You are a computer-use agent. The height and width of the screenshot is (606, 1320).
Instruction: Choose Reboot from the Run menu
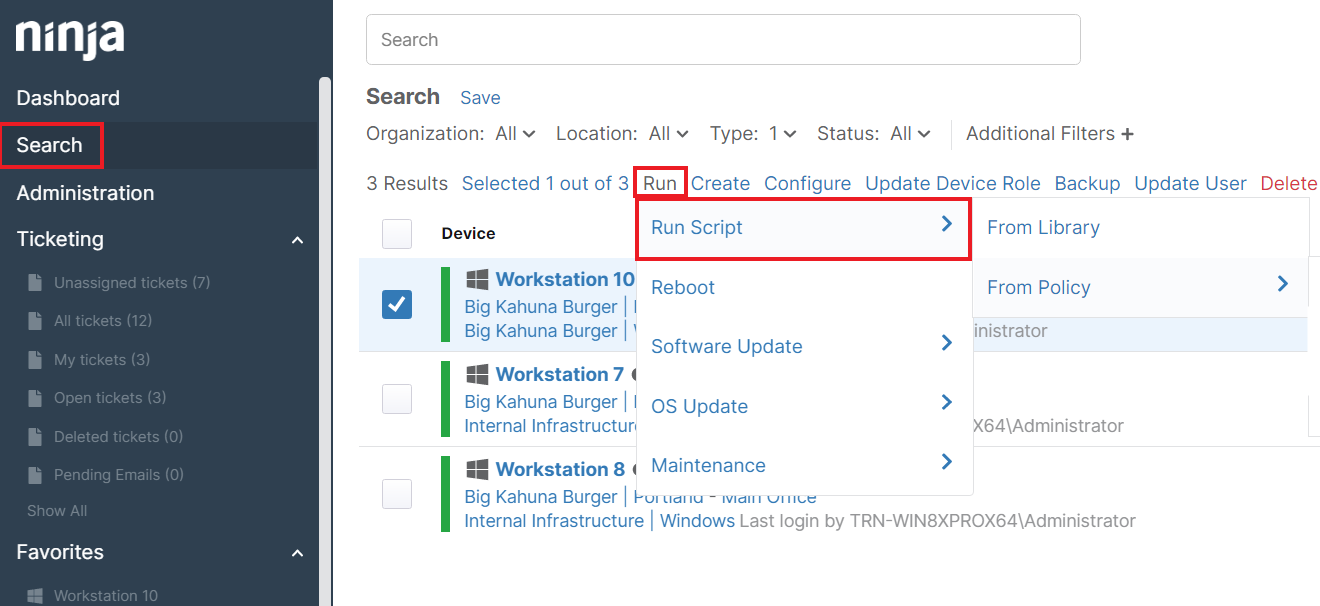coord(804,288)
